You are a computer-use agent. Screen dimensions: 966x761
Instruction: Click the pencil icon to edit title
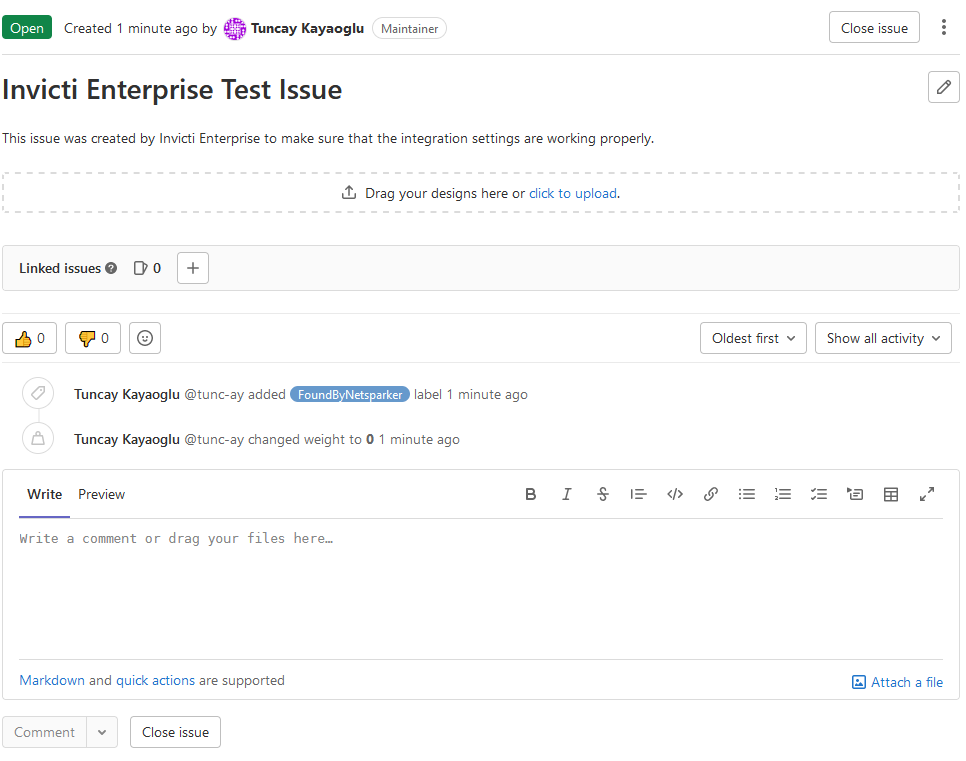(x=943, y=87)
